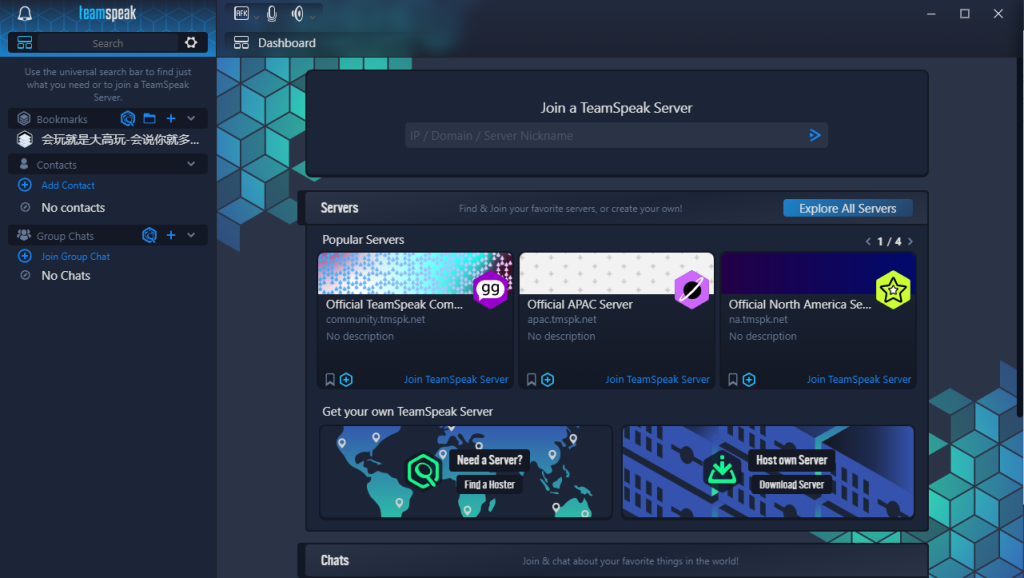Viewport: 1024px width, 578px height.
Task: Click the IP / Domain / Server Nickname field
Action: pos(605,136)
